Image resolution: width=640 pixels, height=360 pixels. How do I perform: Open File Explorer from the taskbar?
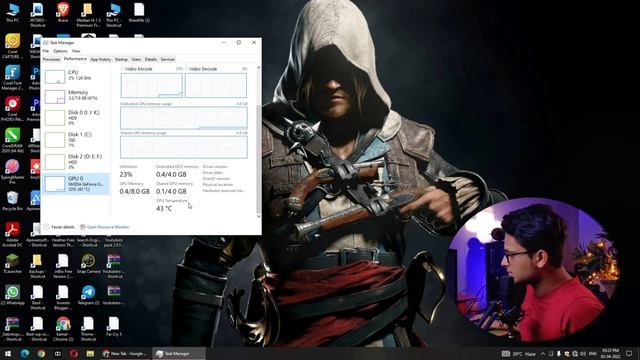pos(90,353)
